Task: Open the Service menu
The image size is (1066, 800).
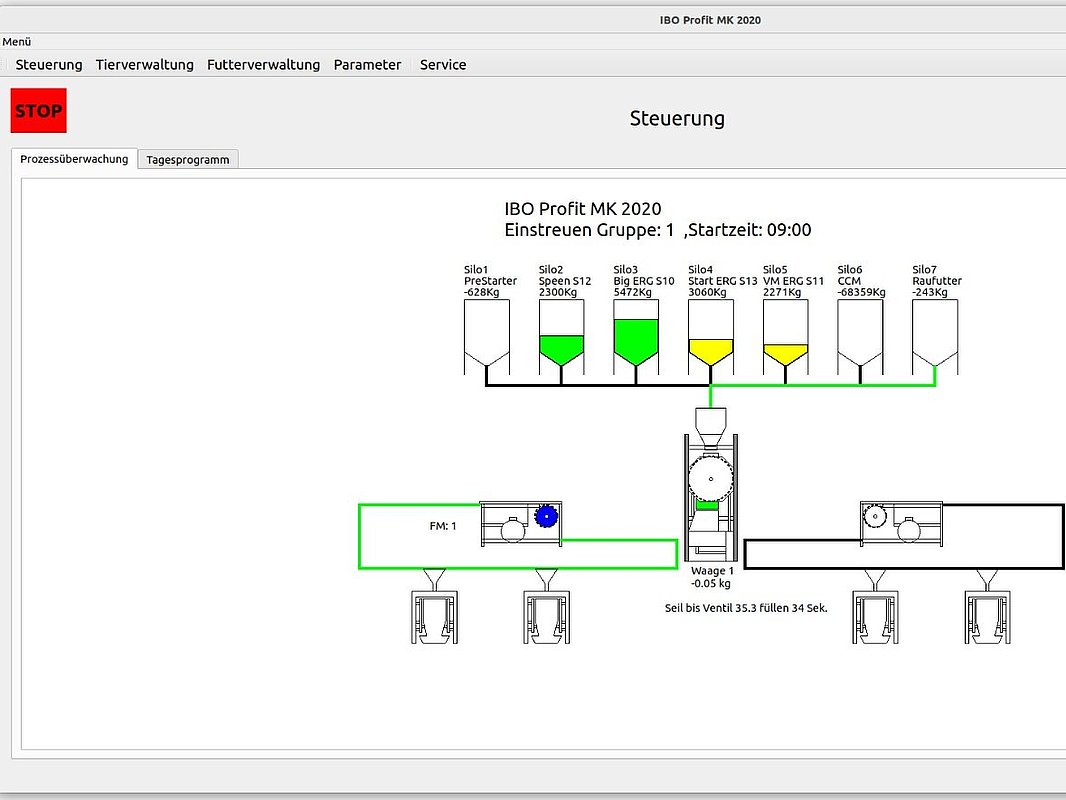Action: (443, 65)
